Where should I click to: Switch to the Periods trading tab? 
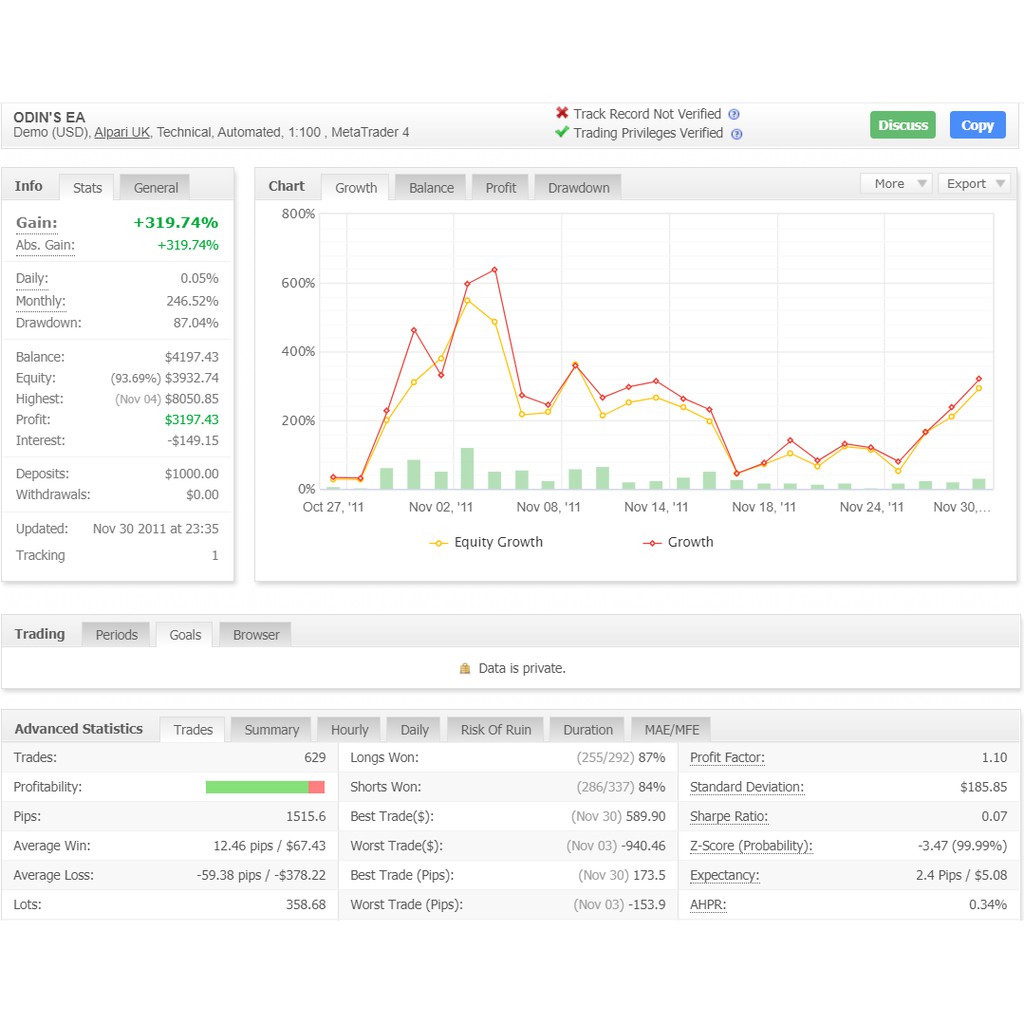click(117, 635)
